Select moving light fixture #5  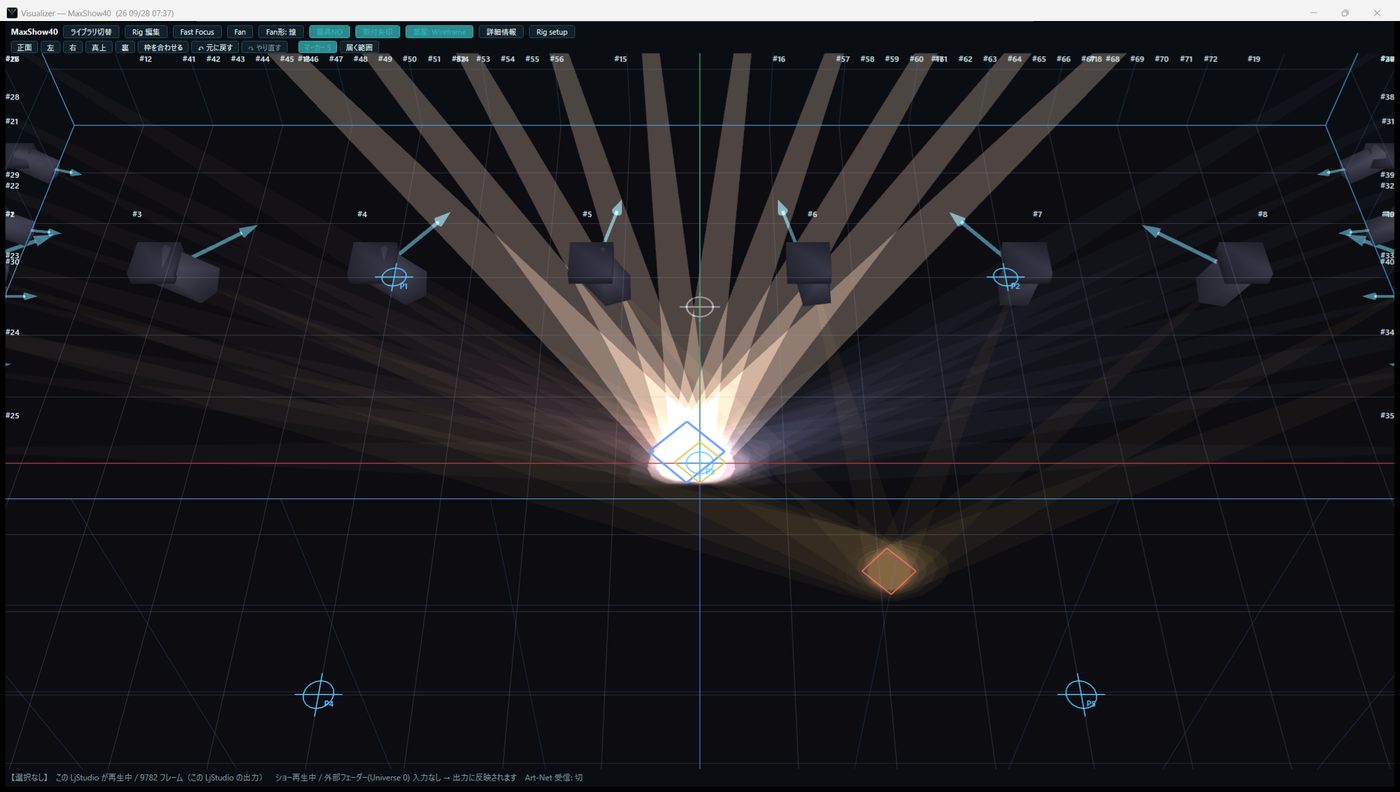coord(598,270)
